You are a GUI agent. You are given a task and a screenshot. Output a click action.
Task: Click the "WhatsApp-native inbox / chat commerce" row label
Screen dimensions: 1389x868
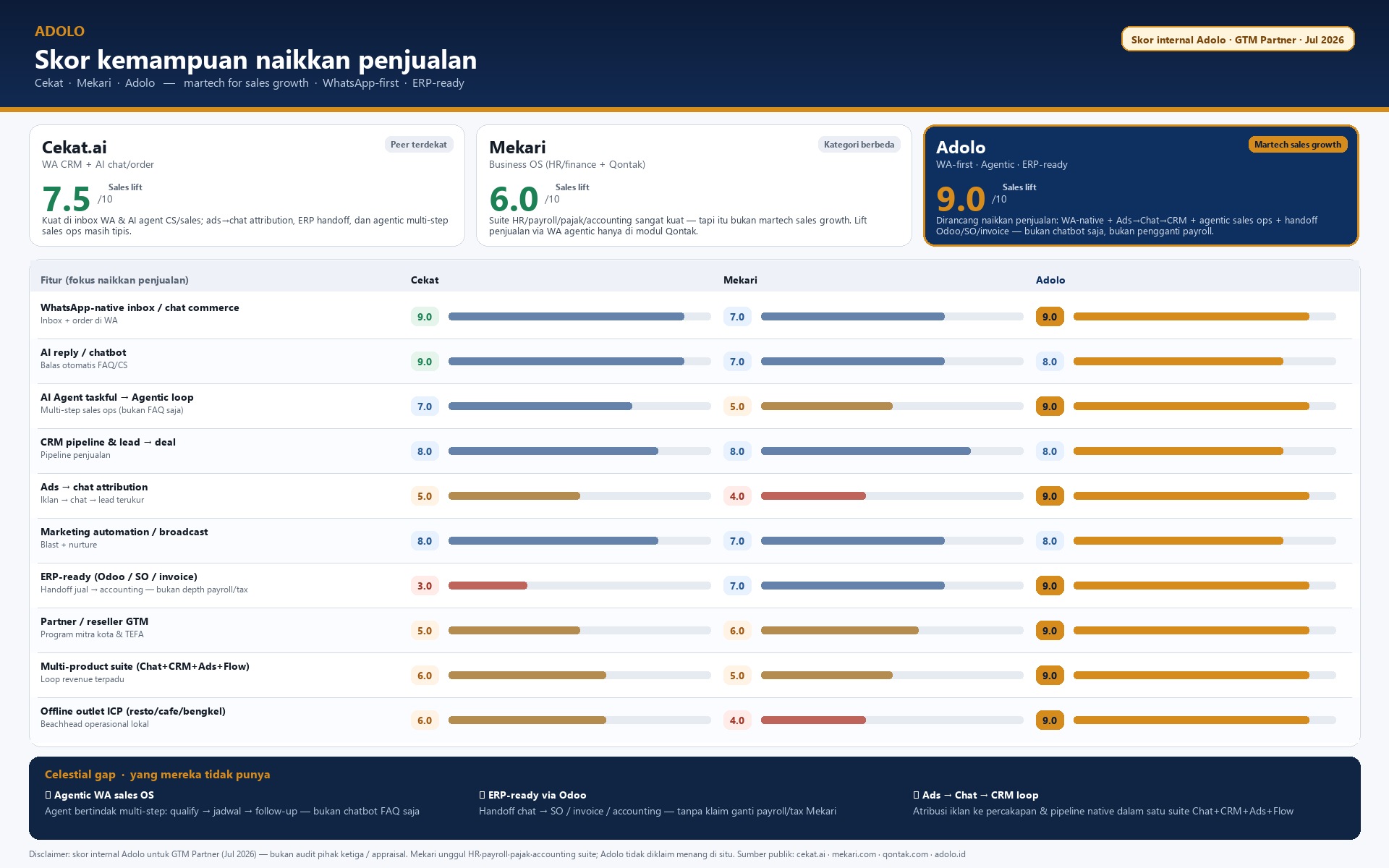[x=140, y=307]
